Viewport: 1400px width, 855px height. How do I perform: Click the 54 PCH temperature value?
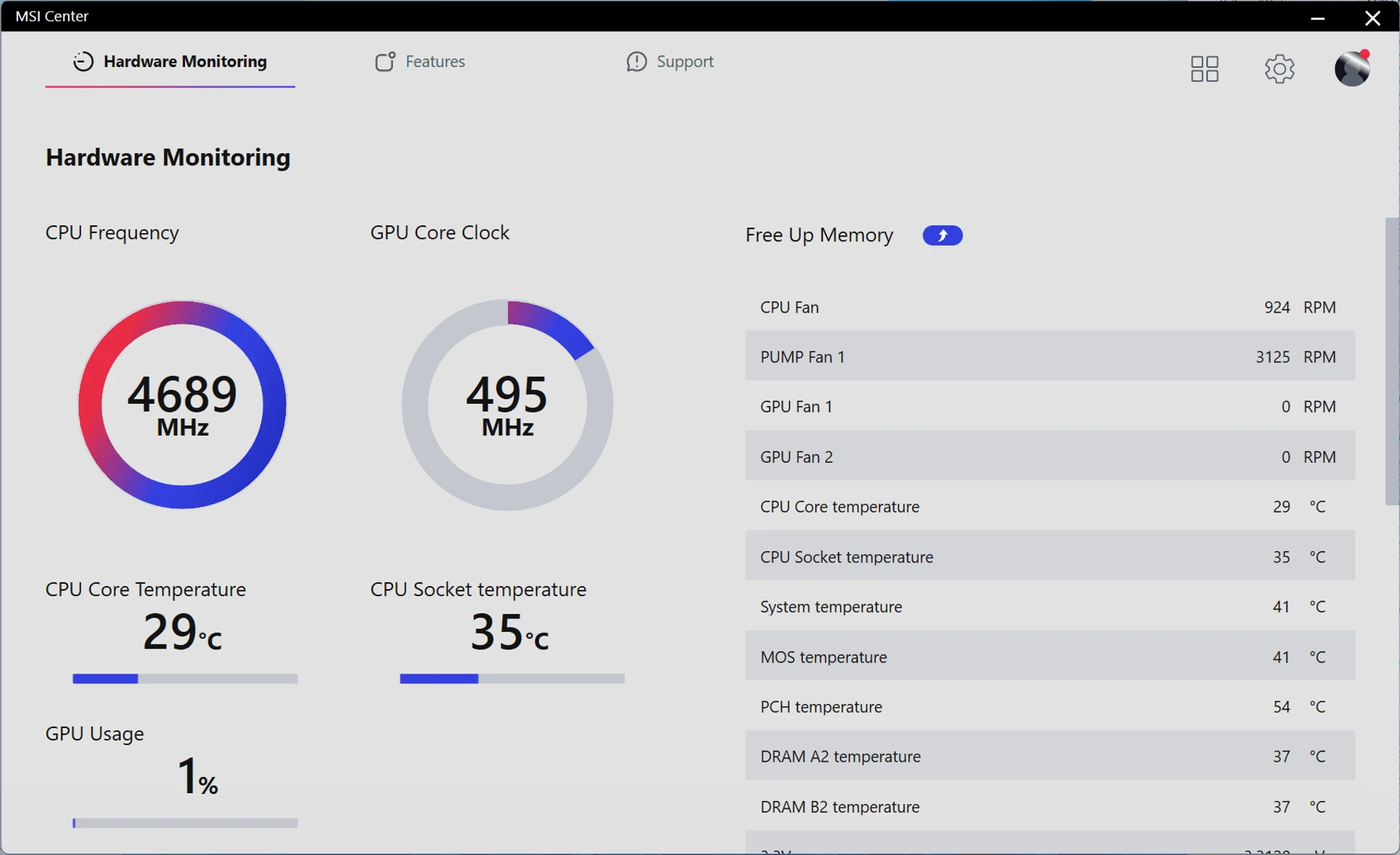(1282, 706)
